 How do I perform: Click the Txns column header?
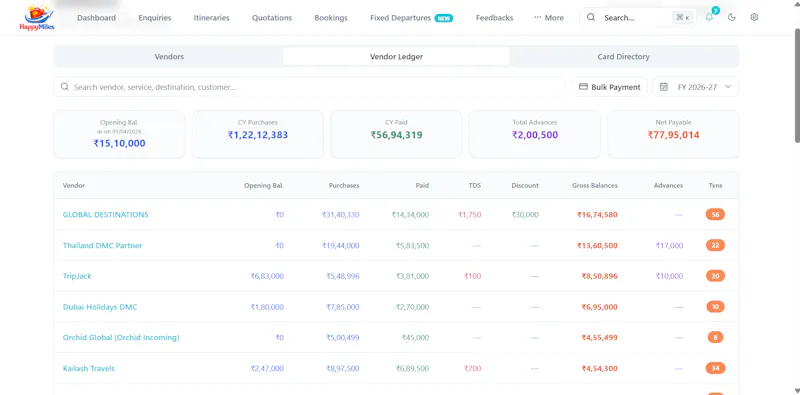tap(715, 185)
